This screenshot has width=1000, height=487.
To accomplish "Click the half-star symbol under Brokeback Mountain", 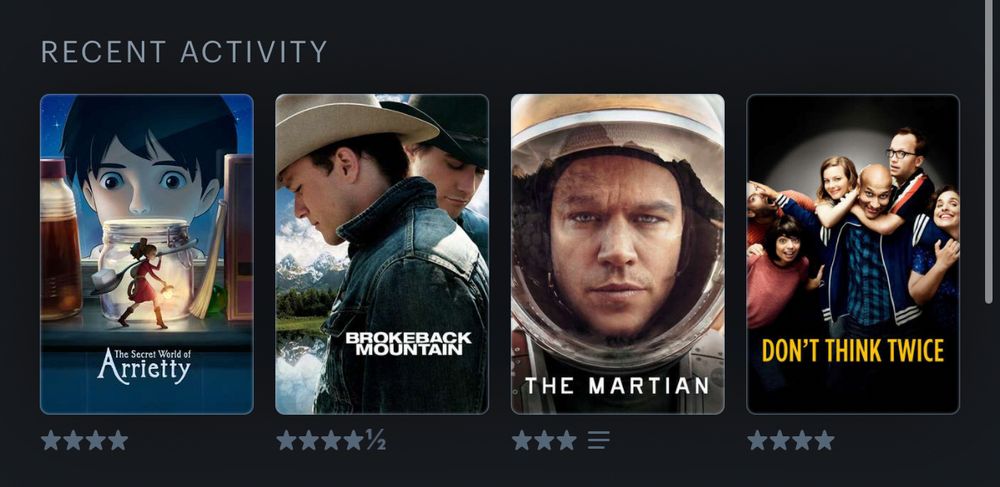I will tap(375, 440).
